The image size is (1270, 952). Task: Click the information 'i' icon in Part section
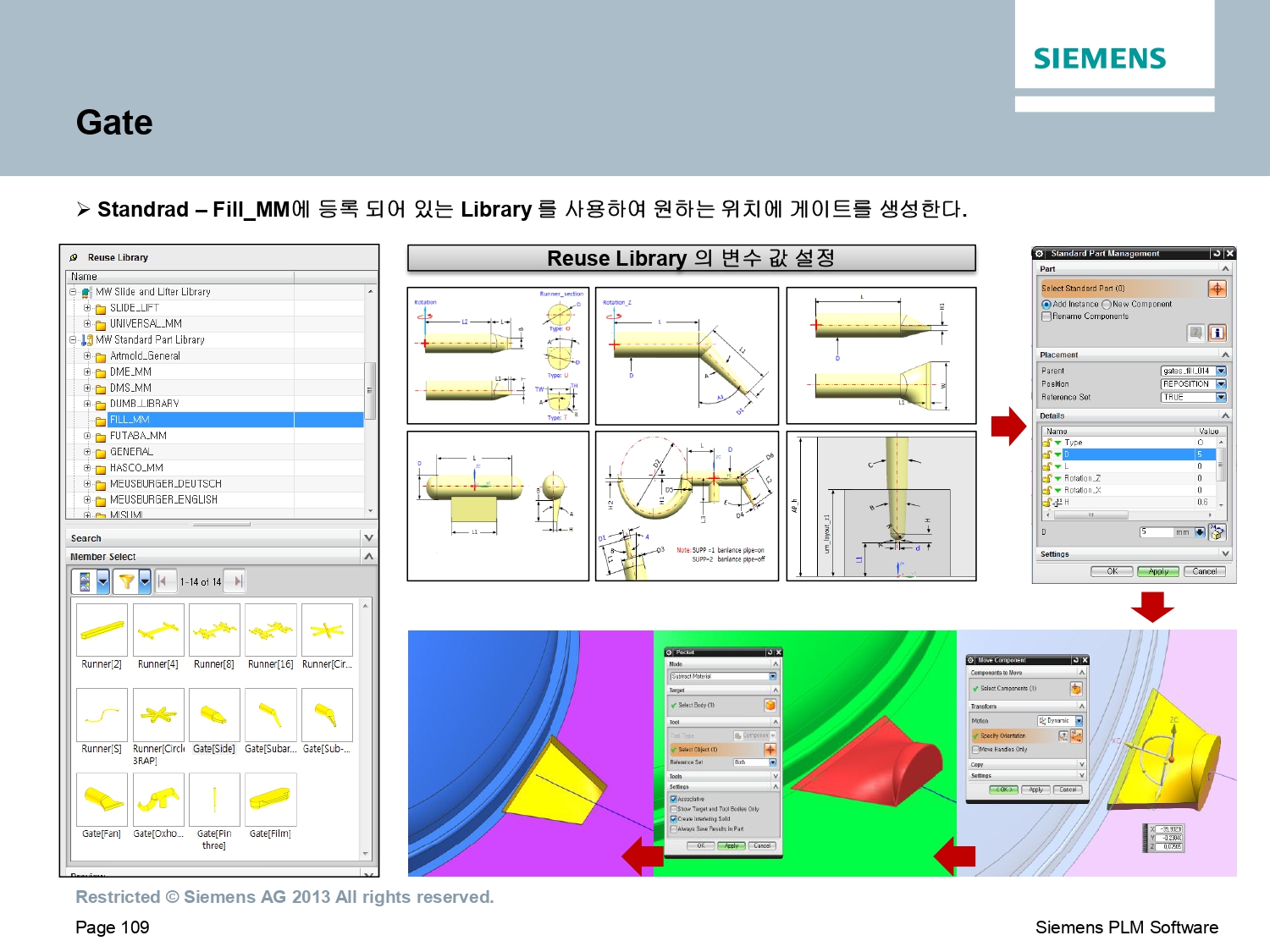click(x=1217, y=333)
